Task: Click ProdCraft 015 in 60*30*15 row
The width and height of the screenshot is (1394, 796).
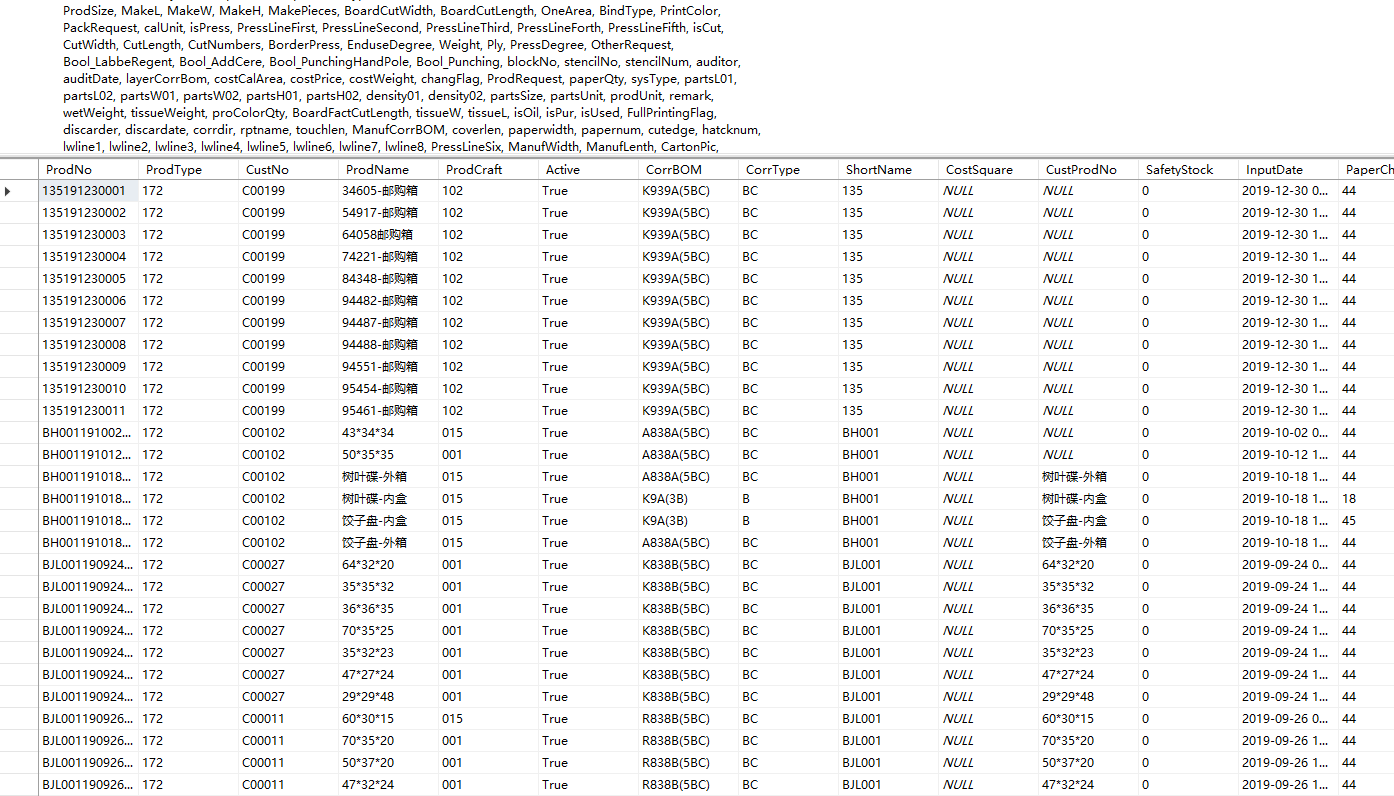Action: [488, 719]
